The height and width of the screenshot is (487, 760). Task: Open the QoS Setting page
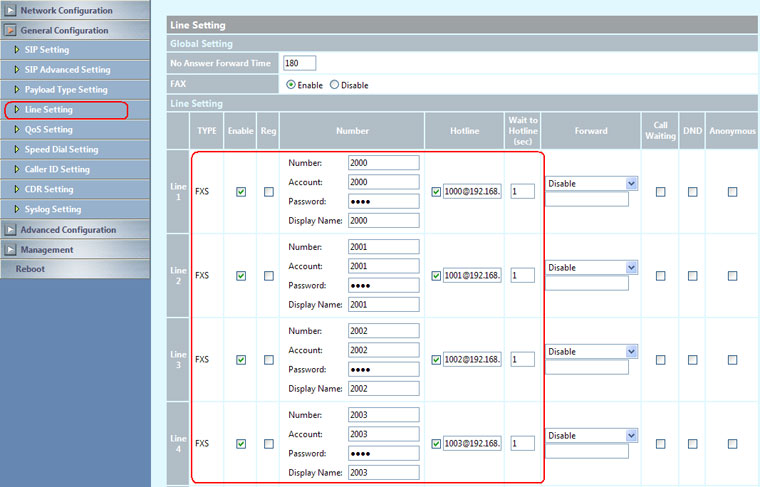[x=49, y=130]
